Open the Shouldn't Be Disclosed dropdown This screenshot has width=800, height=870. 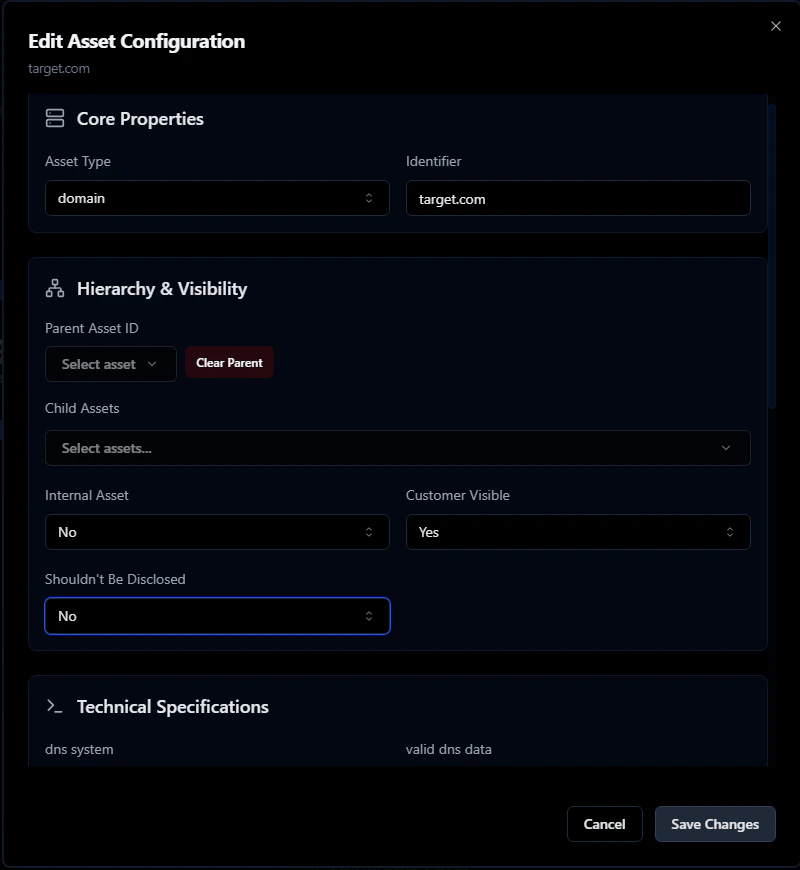click(x=217, y=616)
